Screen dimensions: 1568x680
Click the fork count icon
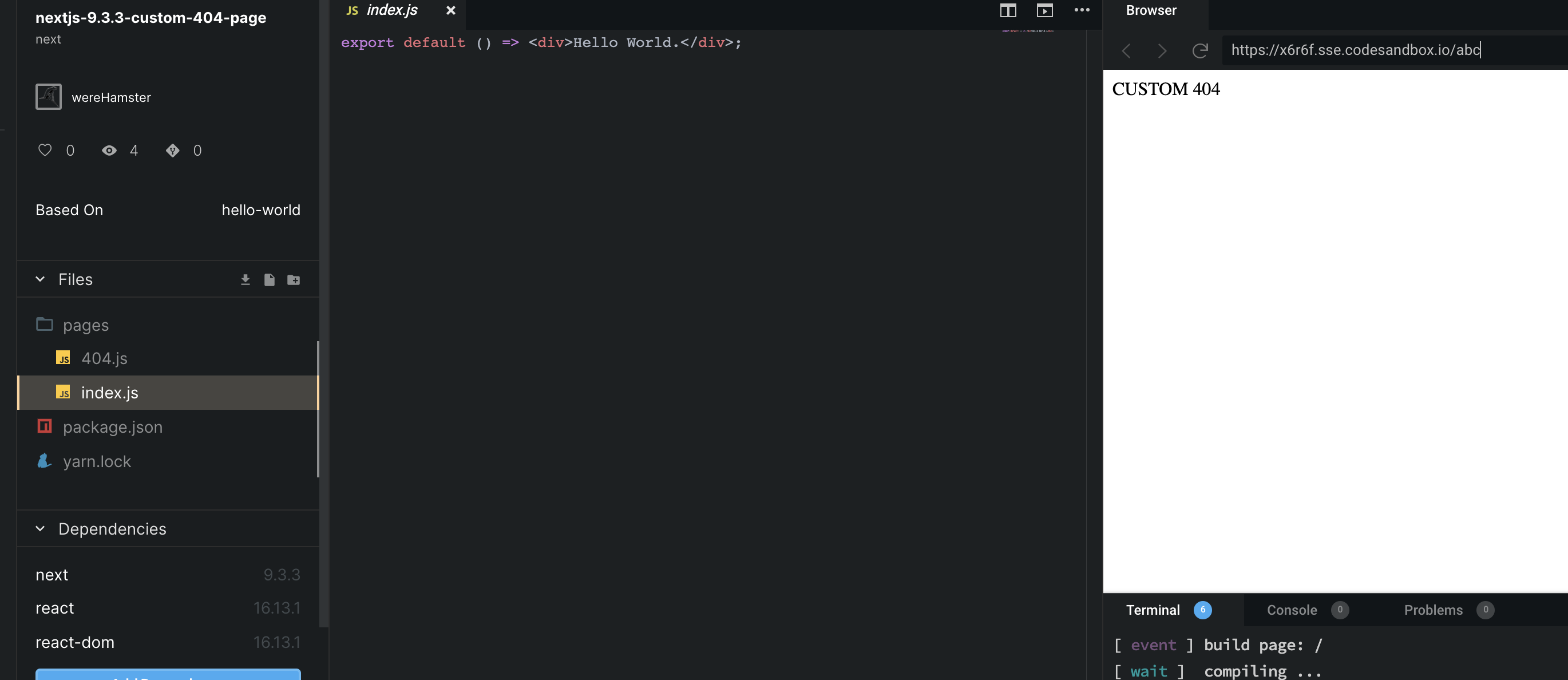(173, 151)
